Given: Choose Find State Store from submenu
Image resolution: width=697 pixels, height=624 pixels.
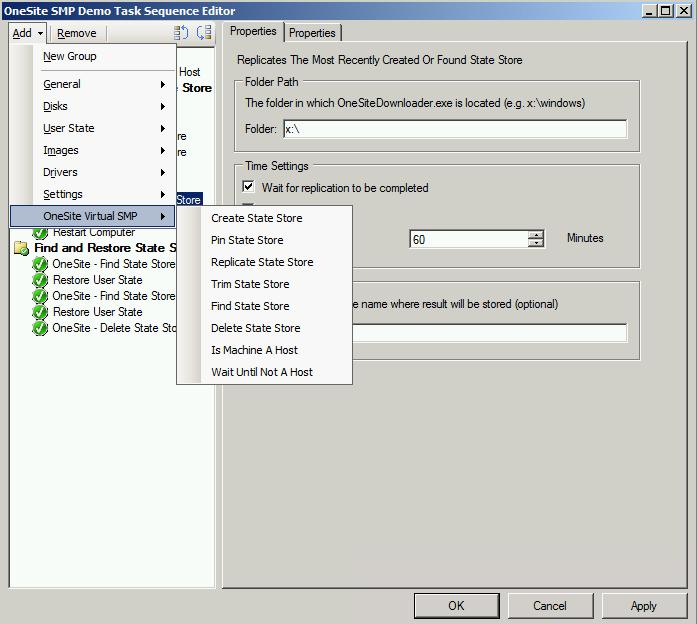Looking at the screenshot, I should pyautogui.click(x=265, y=306).
